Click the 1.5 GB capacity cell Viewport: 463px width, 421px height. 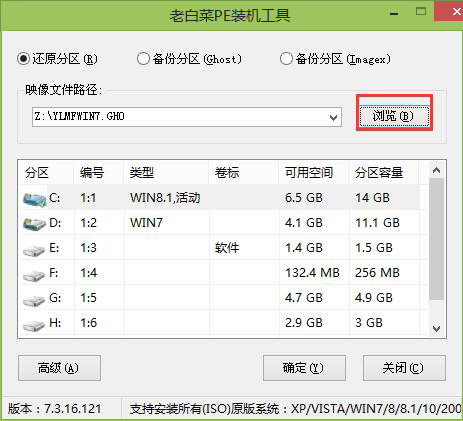coord(374,248)
